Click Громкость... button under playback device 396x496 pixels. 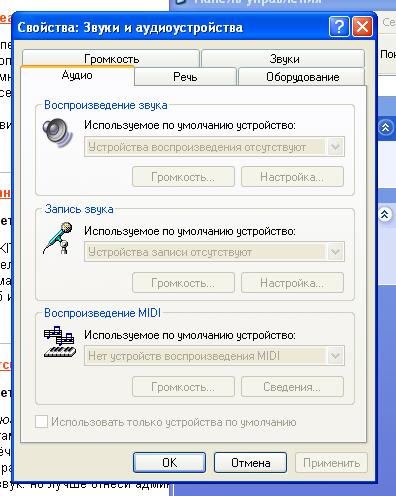point(183,177)
